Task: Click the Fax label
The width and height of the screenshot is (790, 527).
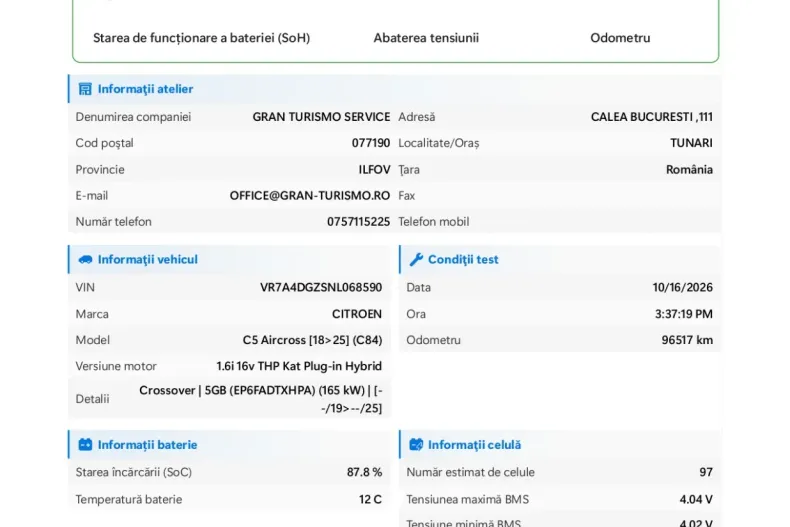Action: tap(407, 195)
